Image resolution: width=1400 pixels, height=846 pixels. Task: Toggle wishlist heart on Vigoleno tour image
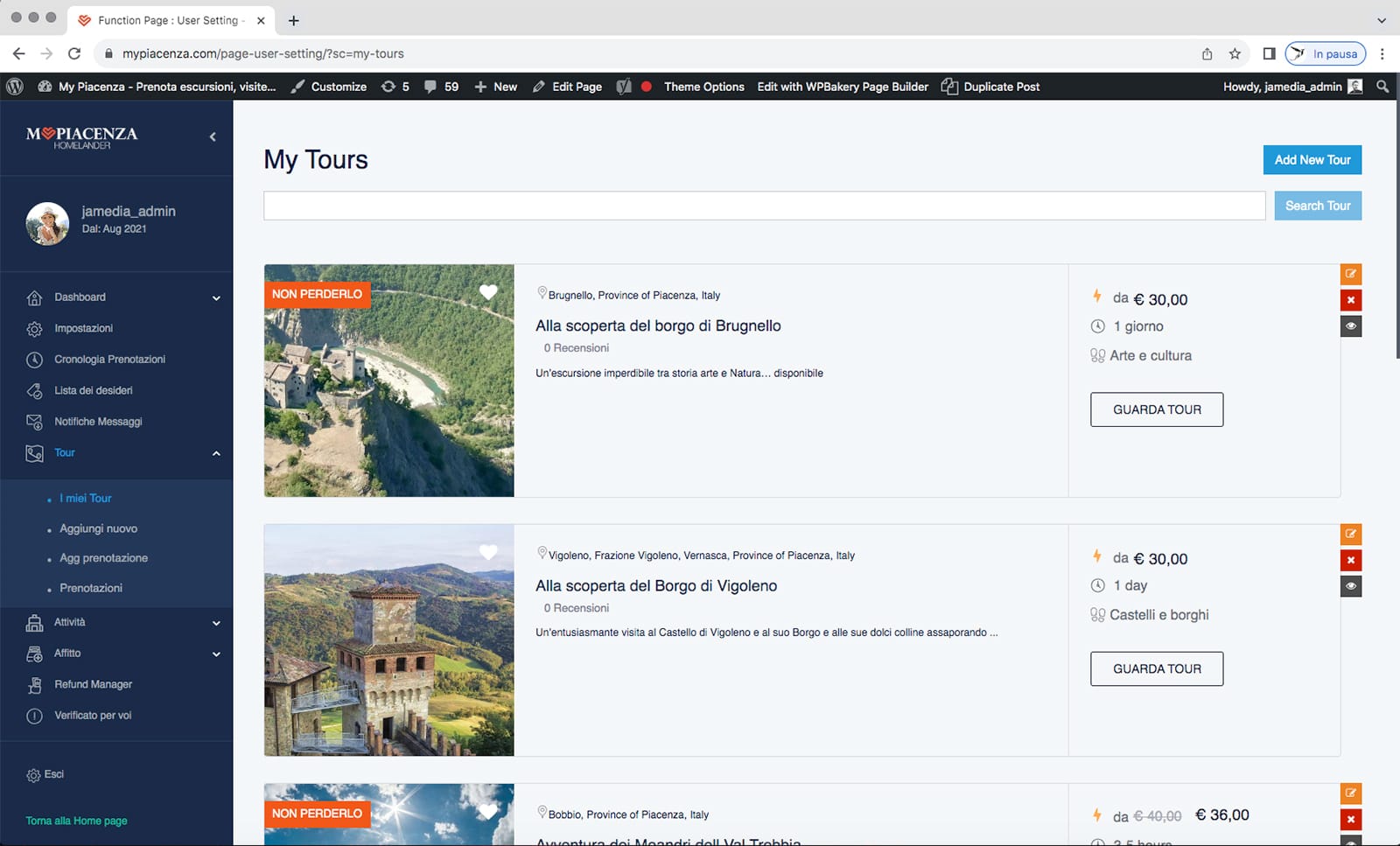488,552
